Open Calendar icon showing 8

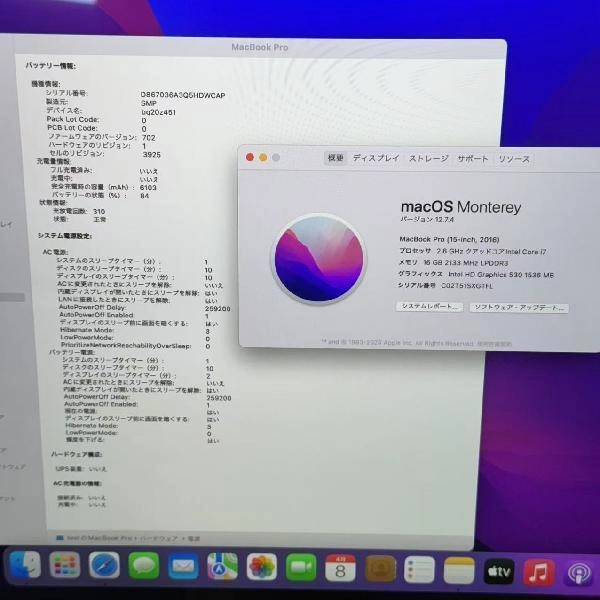tap(340, 568)
